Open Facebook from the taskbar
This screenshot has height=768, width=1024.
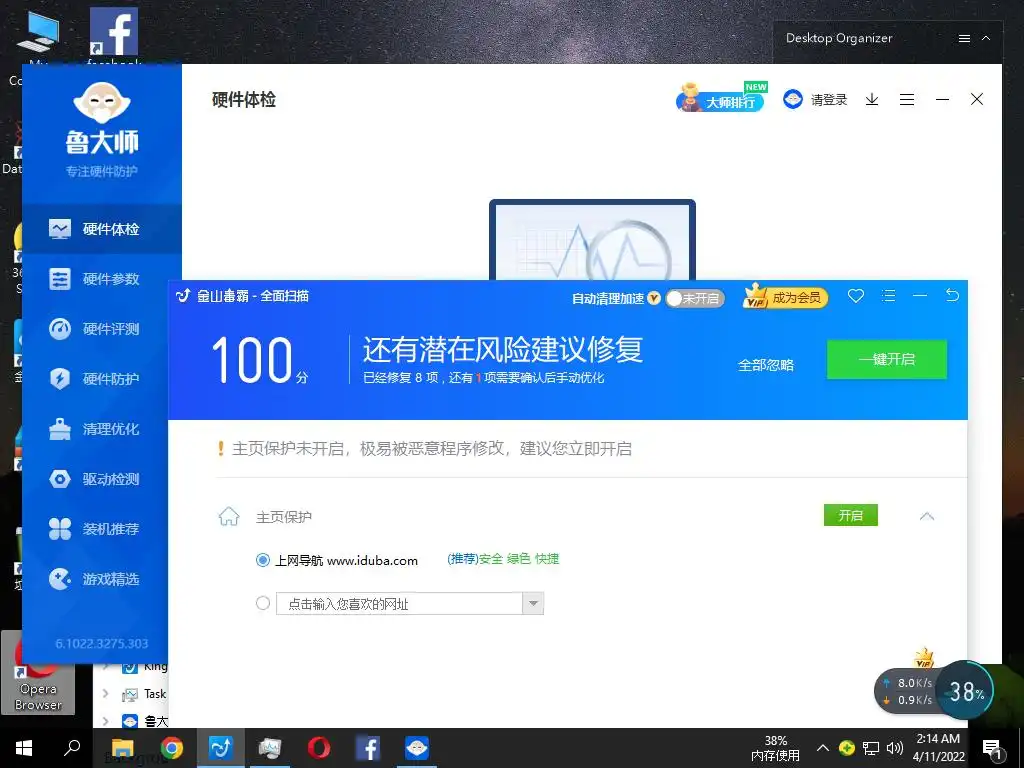368,748
